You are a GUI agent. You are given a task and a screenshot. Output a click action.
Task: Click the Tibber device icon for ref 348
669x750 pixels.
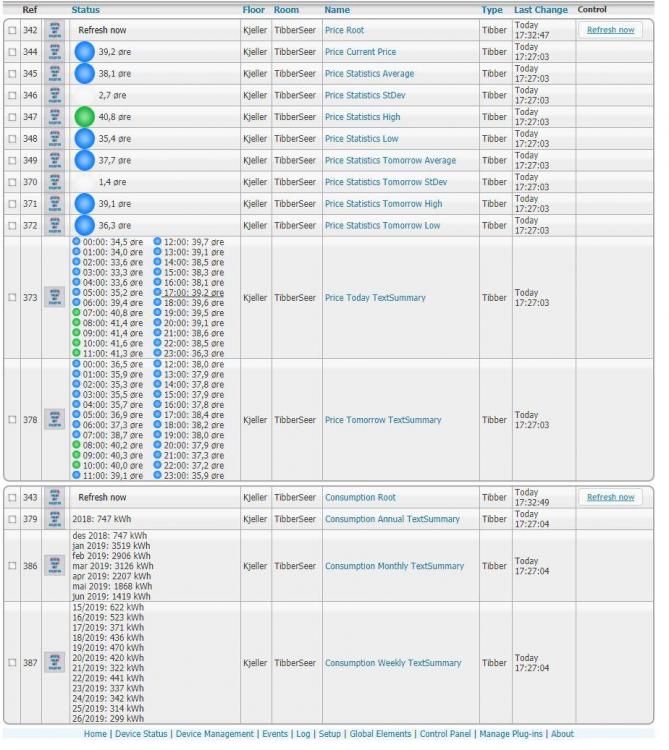coord(55,139)
